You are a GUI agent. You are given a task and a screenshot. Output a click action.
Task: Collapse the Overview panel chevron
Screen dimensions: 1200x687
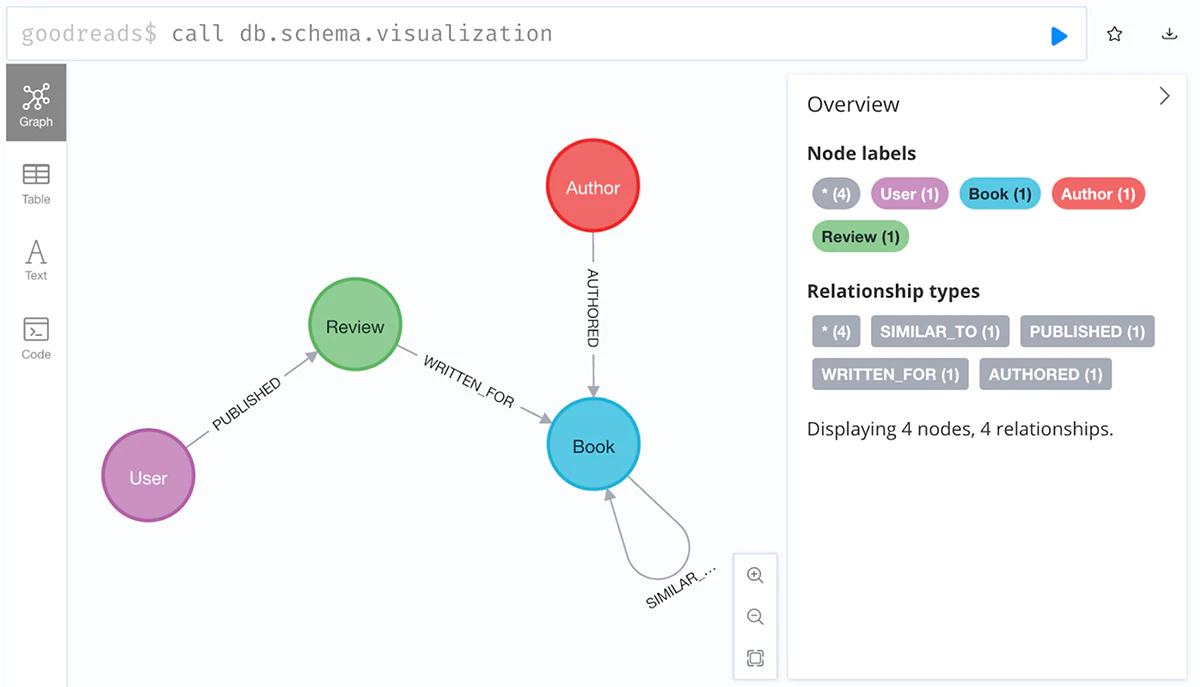(x=1164, y=96)
